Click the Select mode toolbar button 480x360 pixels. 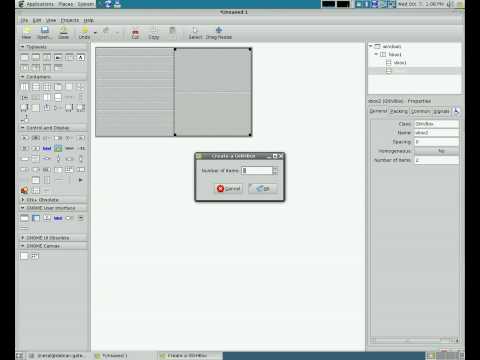[195, 34]
